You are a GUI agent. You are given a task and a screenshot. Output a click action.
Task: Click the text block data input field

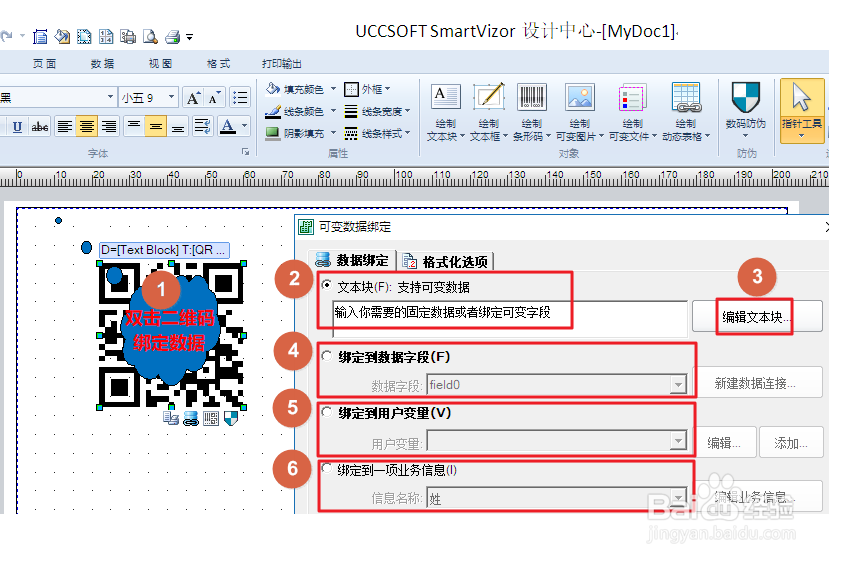coord(510,319)
